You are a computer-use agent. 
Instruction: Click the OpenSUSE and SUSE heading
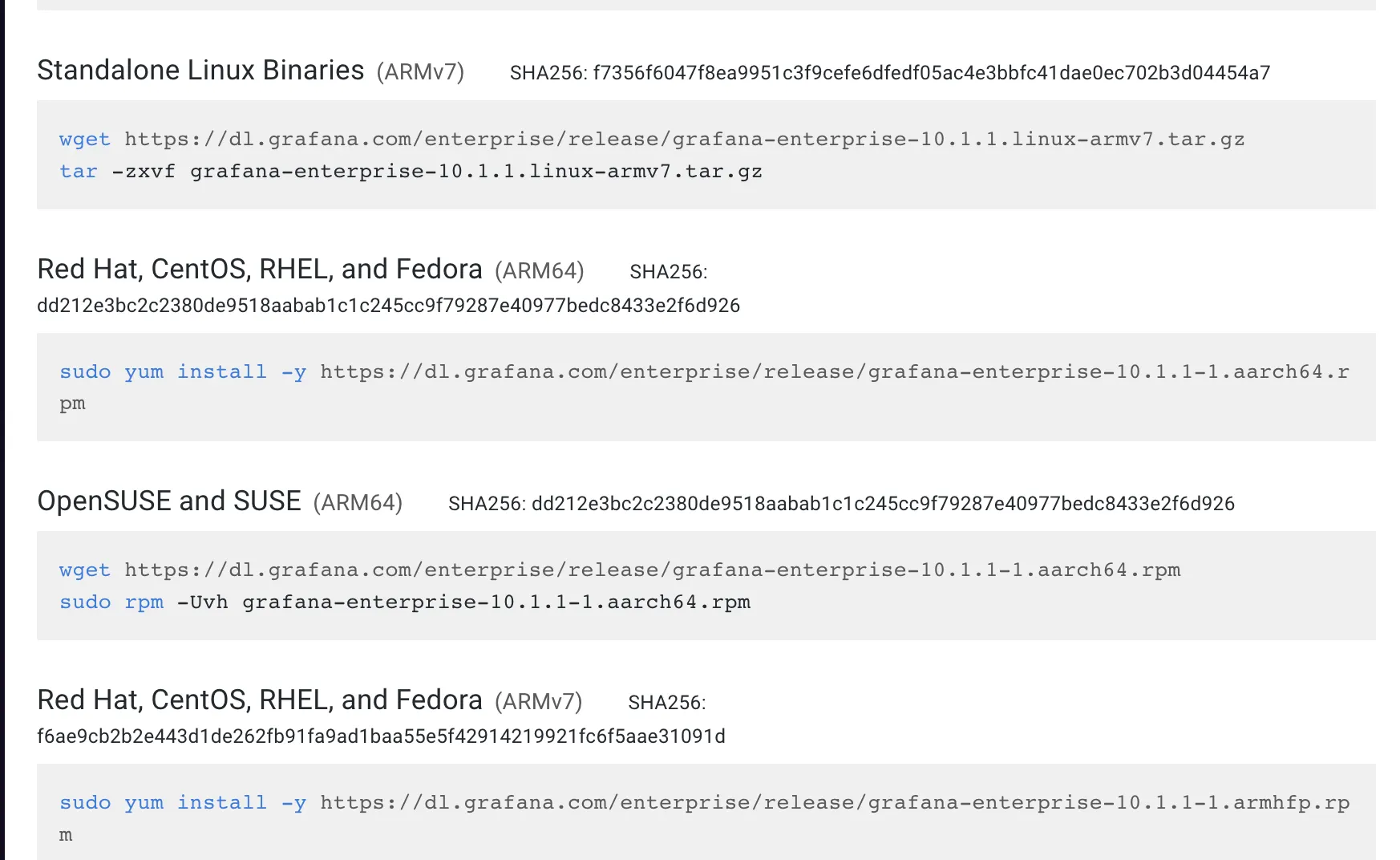[x=169, y=501]
